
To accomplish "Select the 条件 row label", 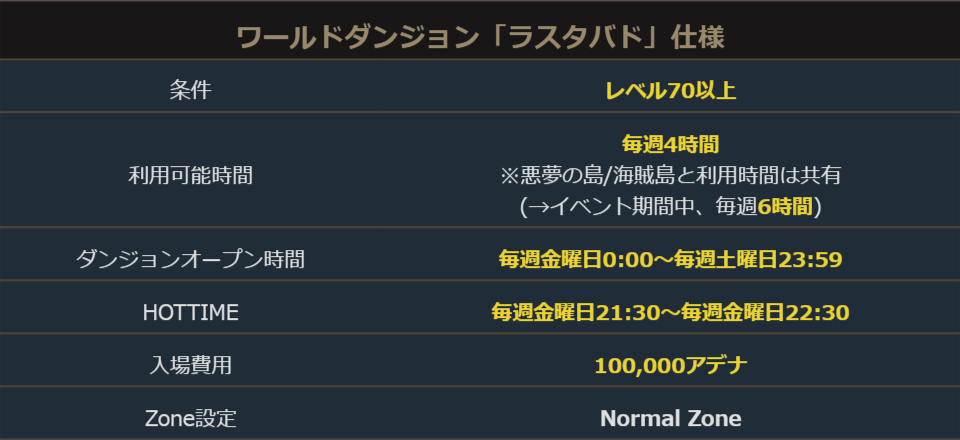I will tap(190, 90).
